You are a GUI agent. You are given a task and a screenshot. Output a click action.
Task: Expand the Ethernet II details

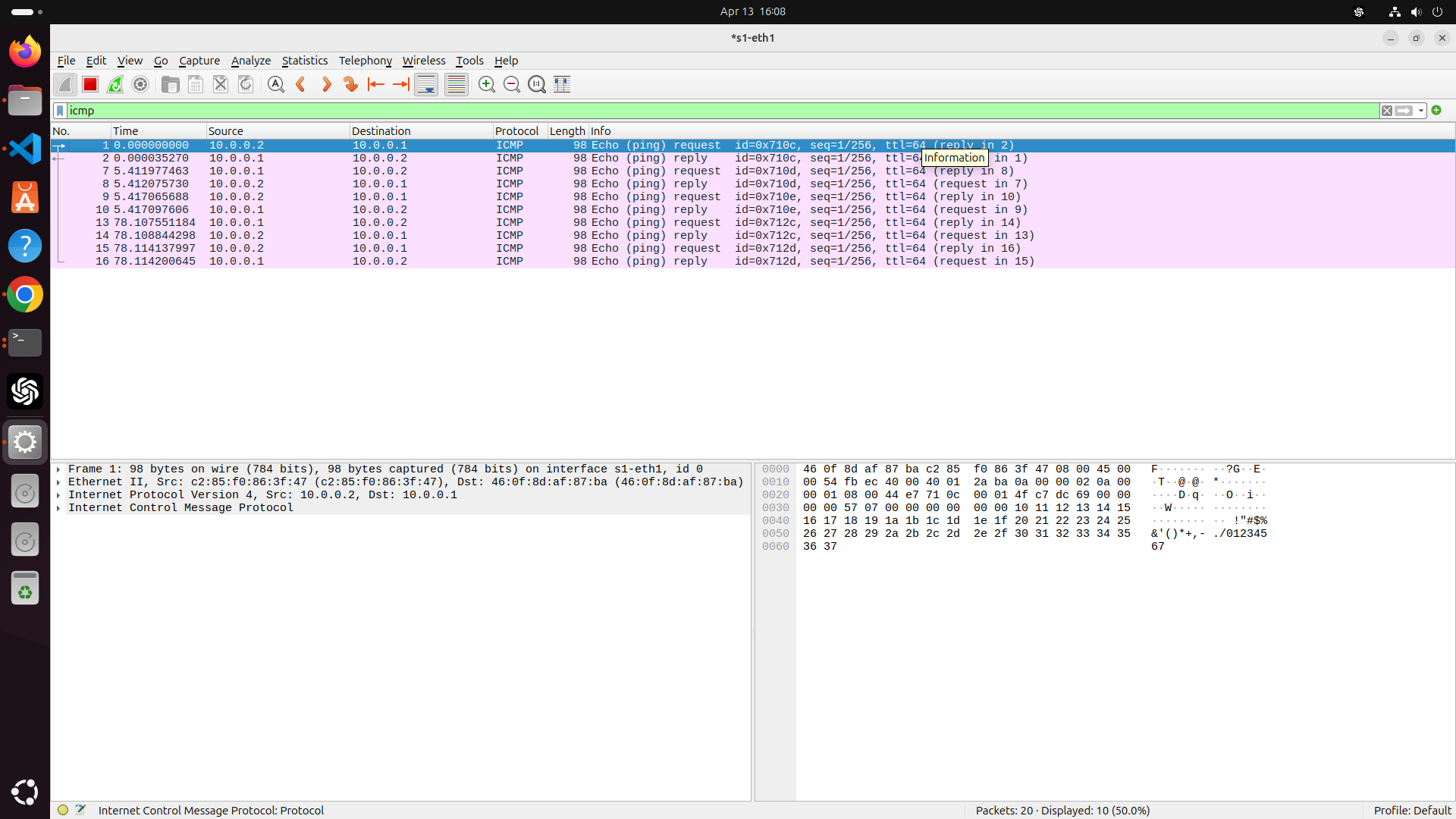coord(58,482)
